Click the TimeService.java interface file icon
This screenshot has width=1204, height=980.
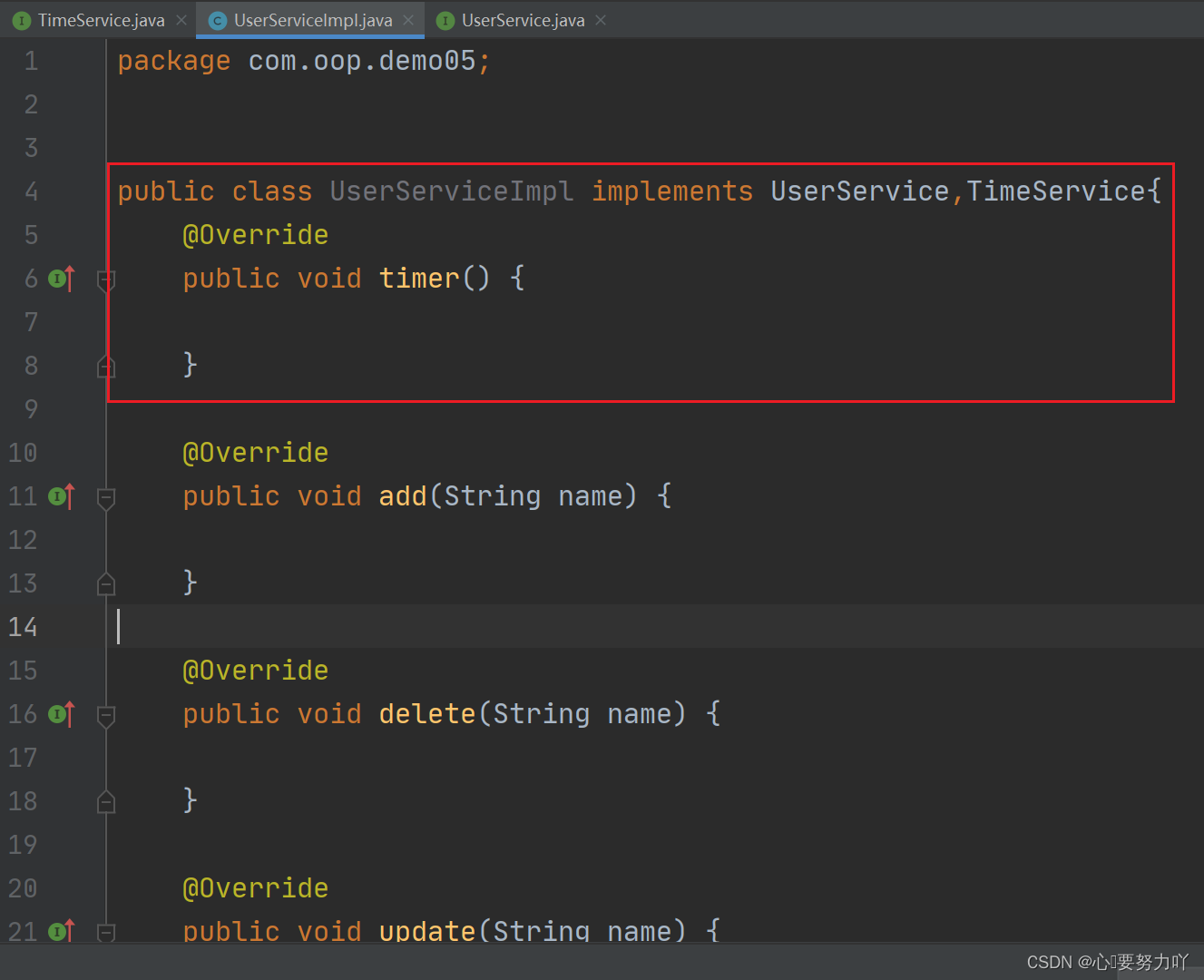click(22, 20)
